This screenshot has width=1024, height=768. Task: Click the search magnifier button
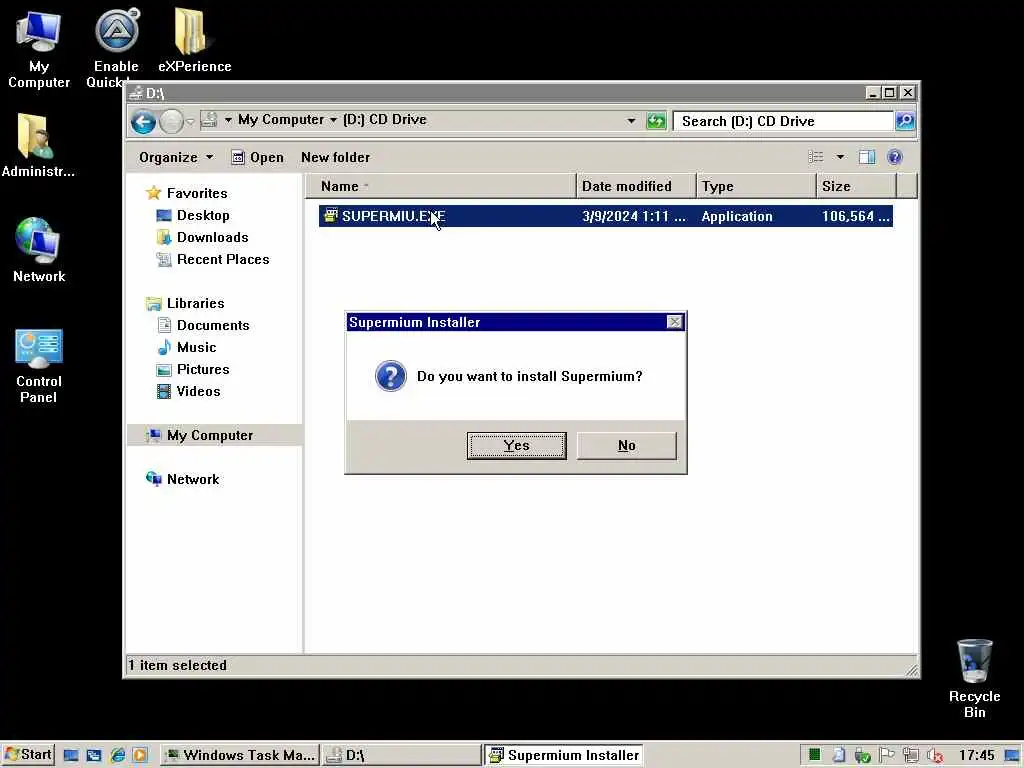[905, 121]
